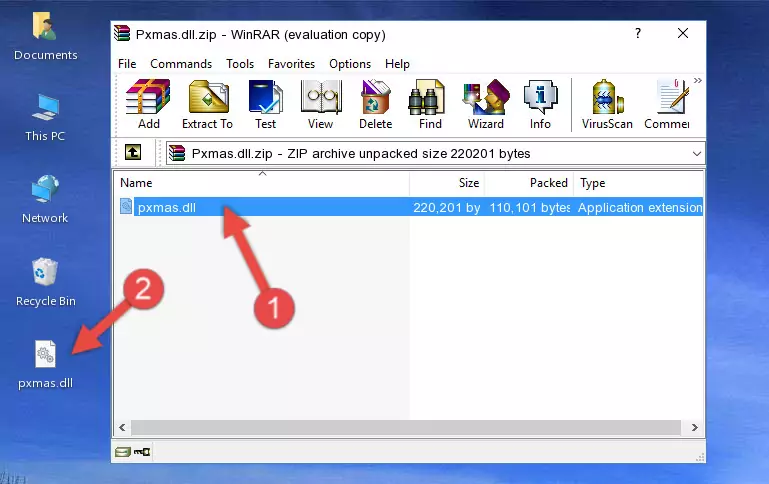Screen dimensions: 769x484
Task: Run the Test archive tool
Action: [x=265, y=104]
